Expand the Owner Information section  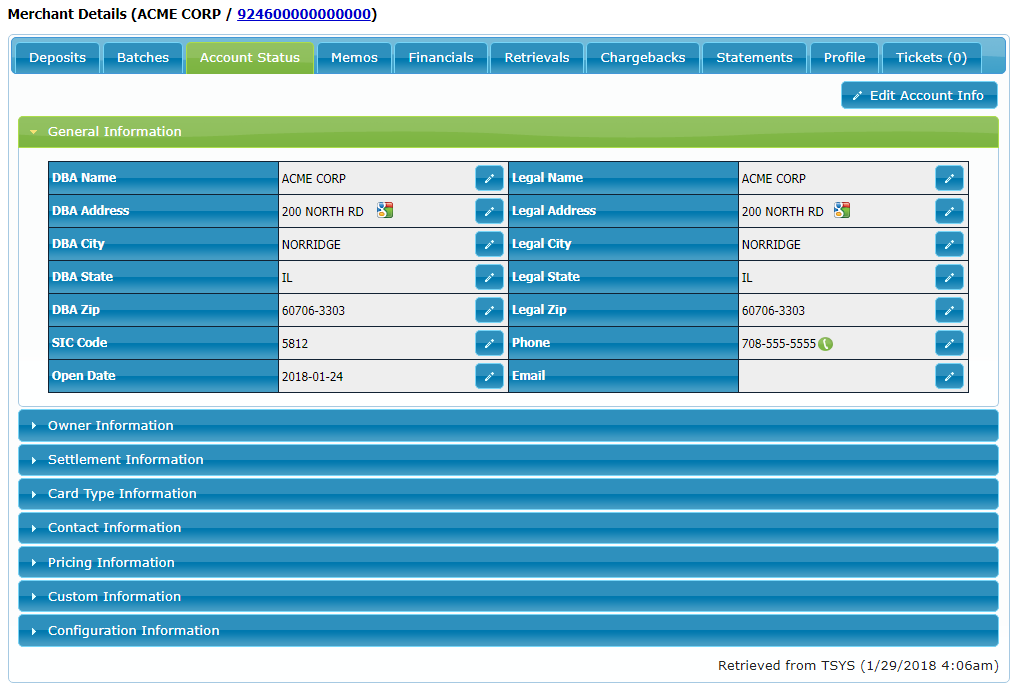(x=508, y=425)
